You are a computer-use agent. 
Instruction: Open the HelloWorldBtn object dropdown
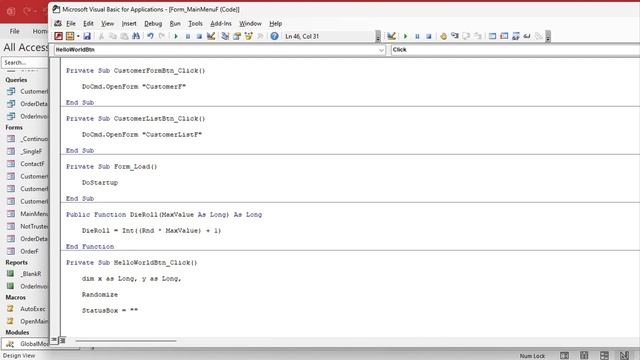click(381, 50)
